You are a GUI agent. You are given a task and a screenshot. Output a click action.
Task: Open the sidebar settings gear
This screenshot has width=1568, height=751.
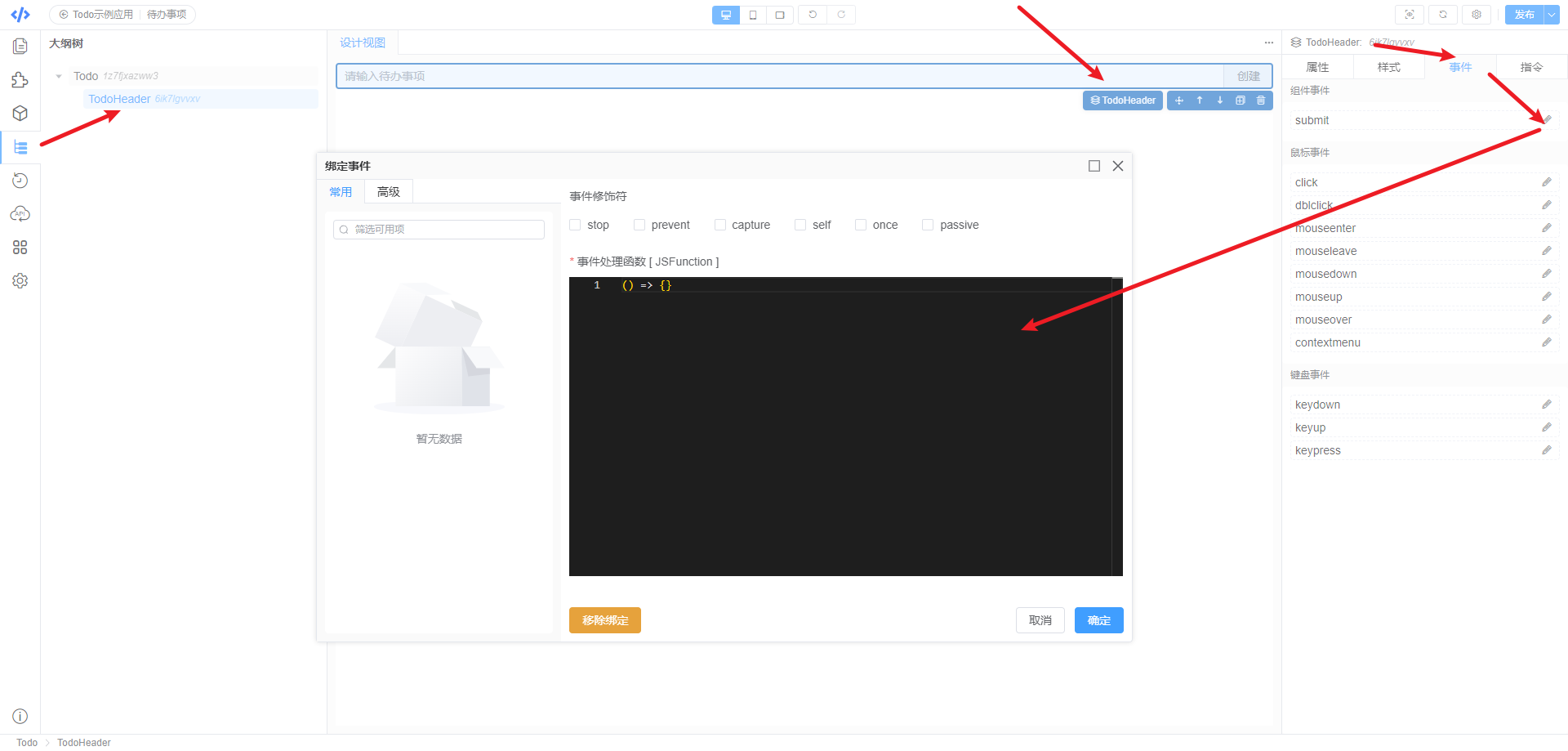coord(20,281)
